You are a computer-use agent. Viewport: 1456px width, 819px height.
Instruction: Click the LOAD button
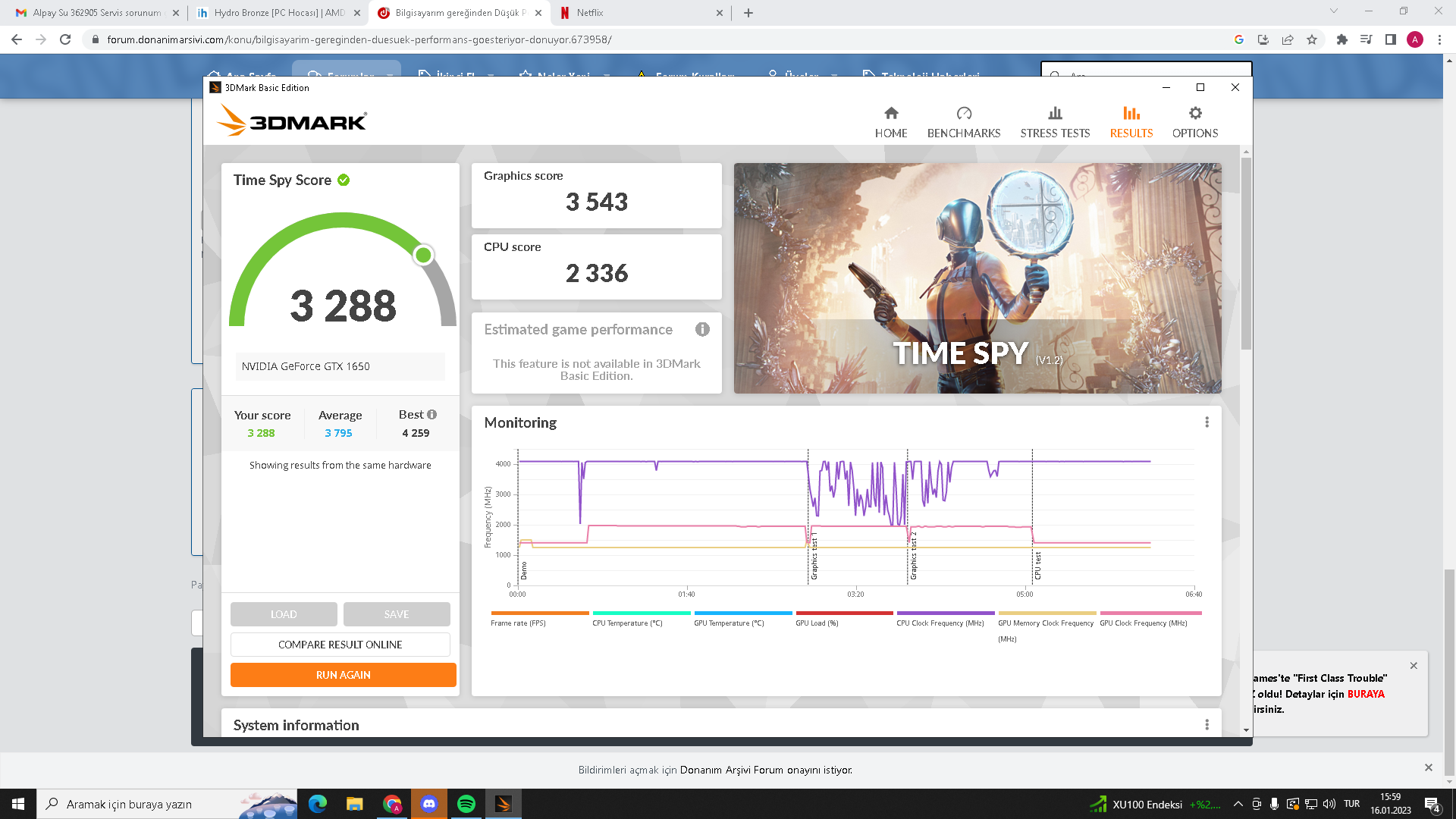[284, 614]
